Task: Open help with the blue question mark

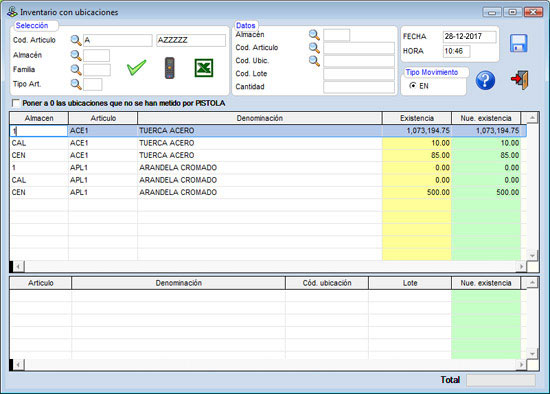Action: pos(485,80)
